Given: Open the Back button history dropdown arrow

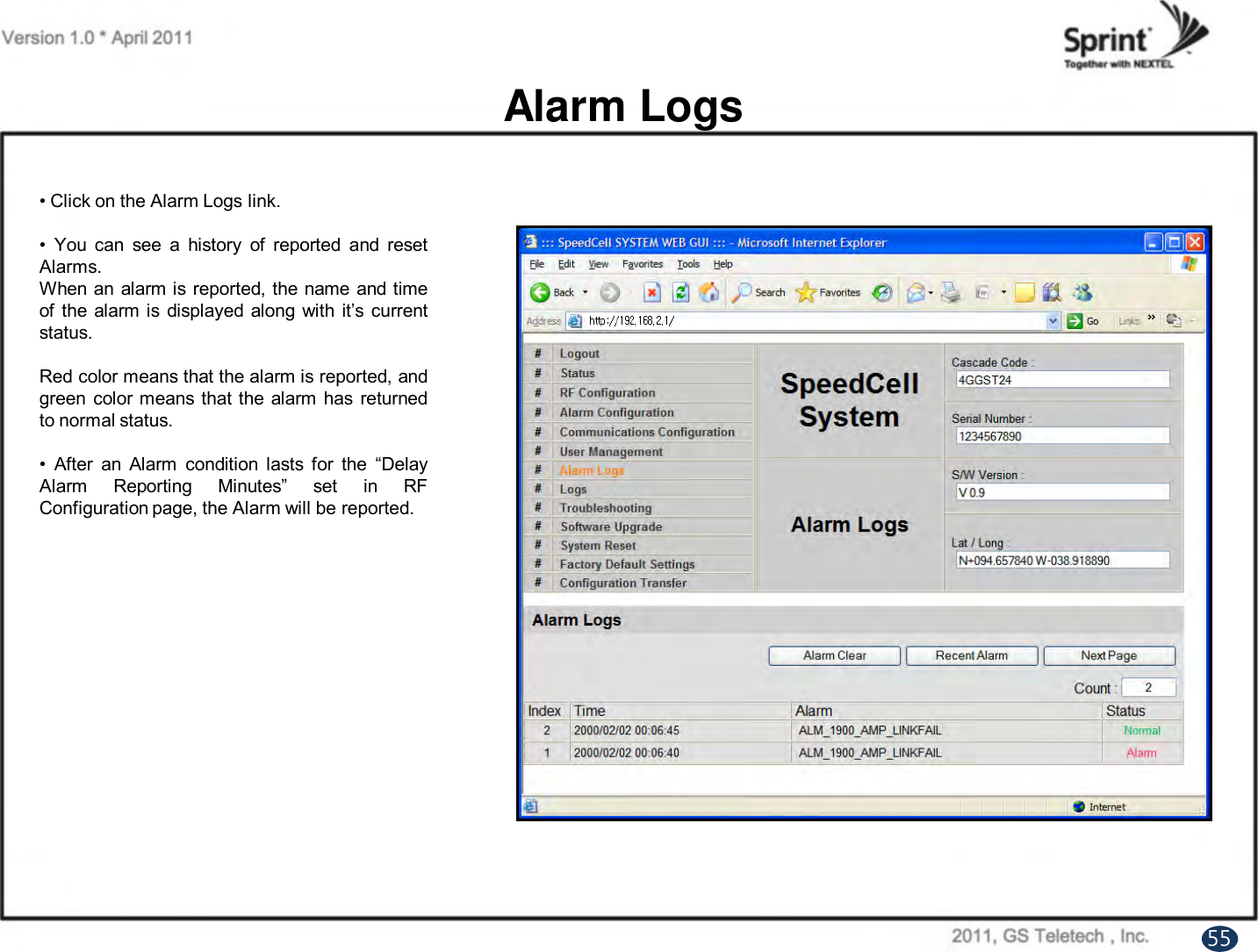Looking at the screenshot, I should coord(586,292).
